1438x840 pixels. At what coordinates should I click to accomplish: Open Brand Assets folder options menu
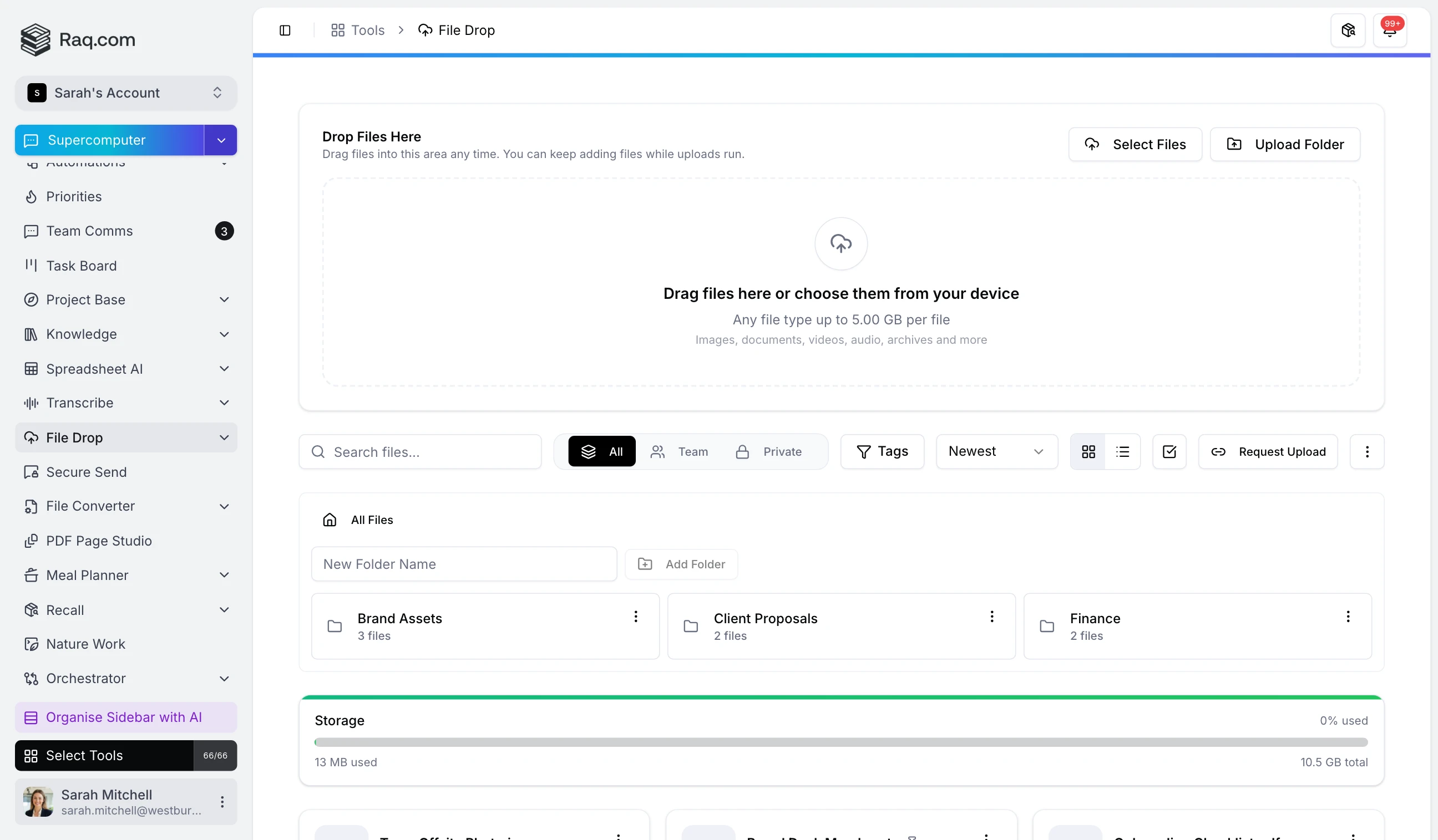pos(635,617)
